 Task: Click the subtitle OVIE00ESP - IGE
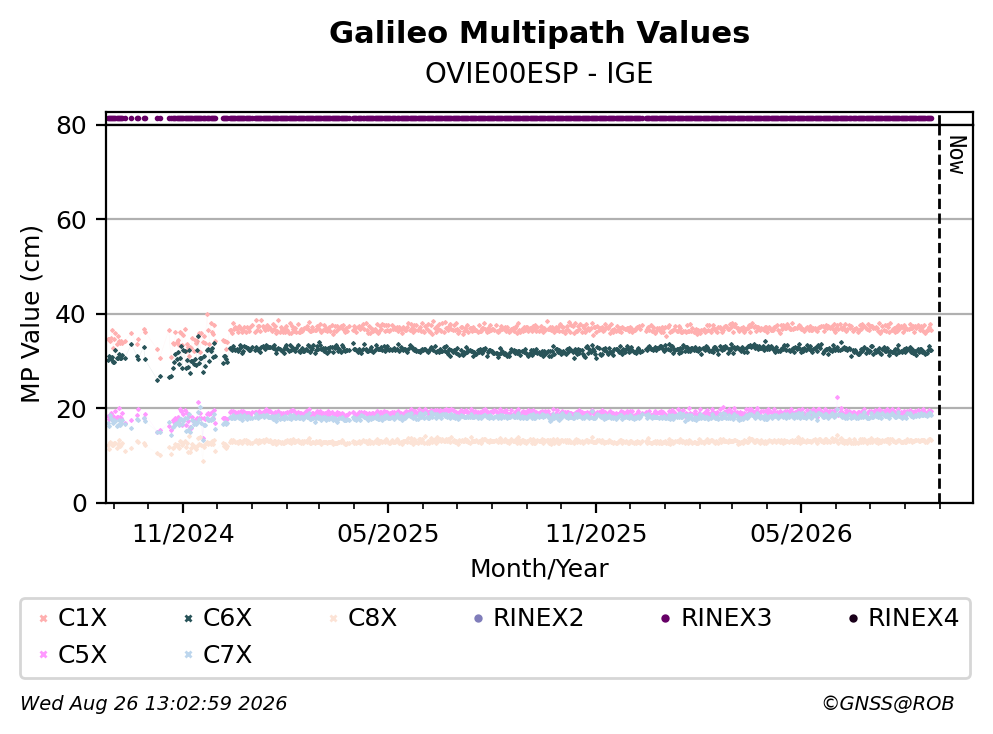(539, 73)
